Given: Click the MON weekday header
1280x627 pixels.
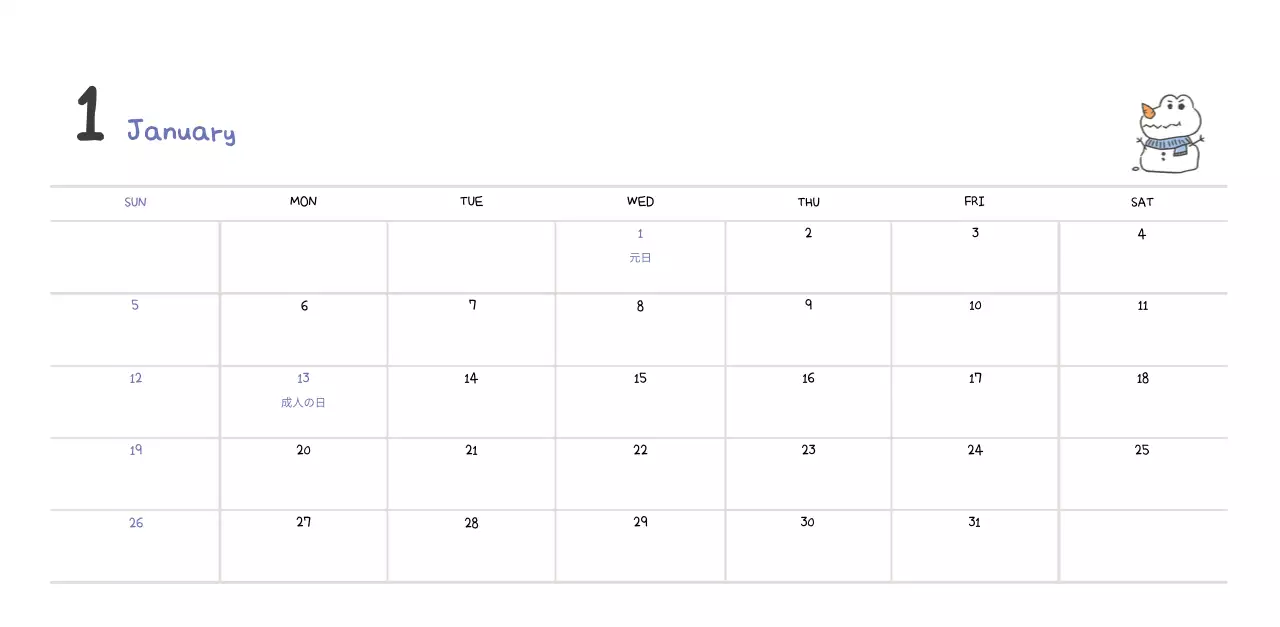Looking at the screenshot, I should (303, 202).
